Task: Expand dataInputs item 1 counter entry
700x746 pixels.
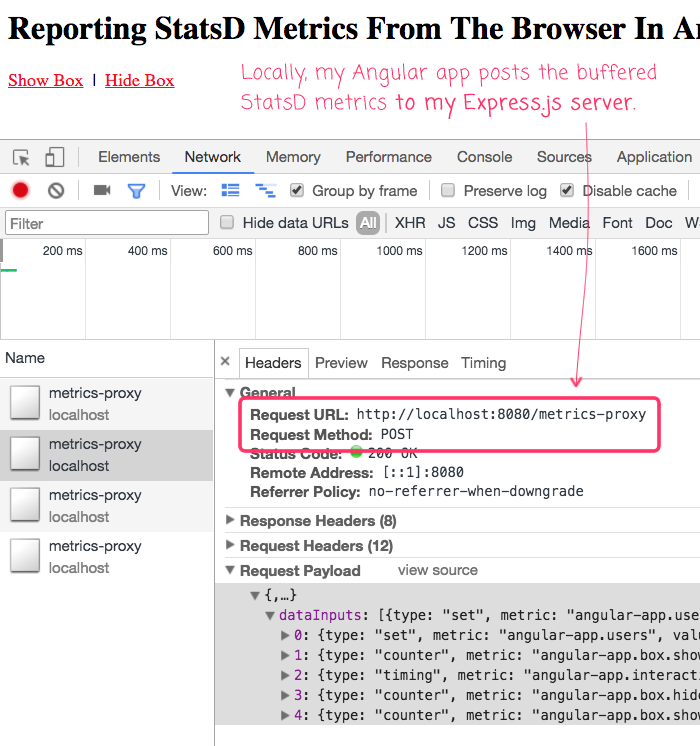Action: click(285, 655)
